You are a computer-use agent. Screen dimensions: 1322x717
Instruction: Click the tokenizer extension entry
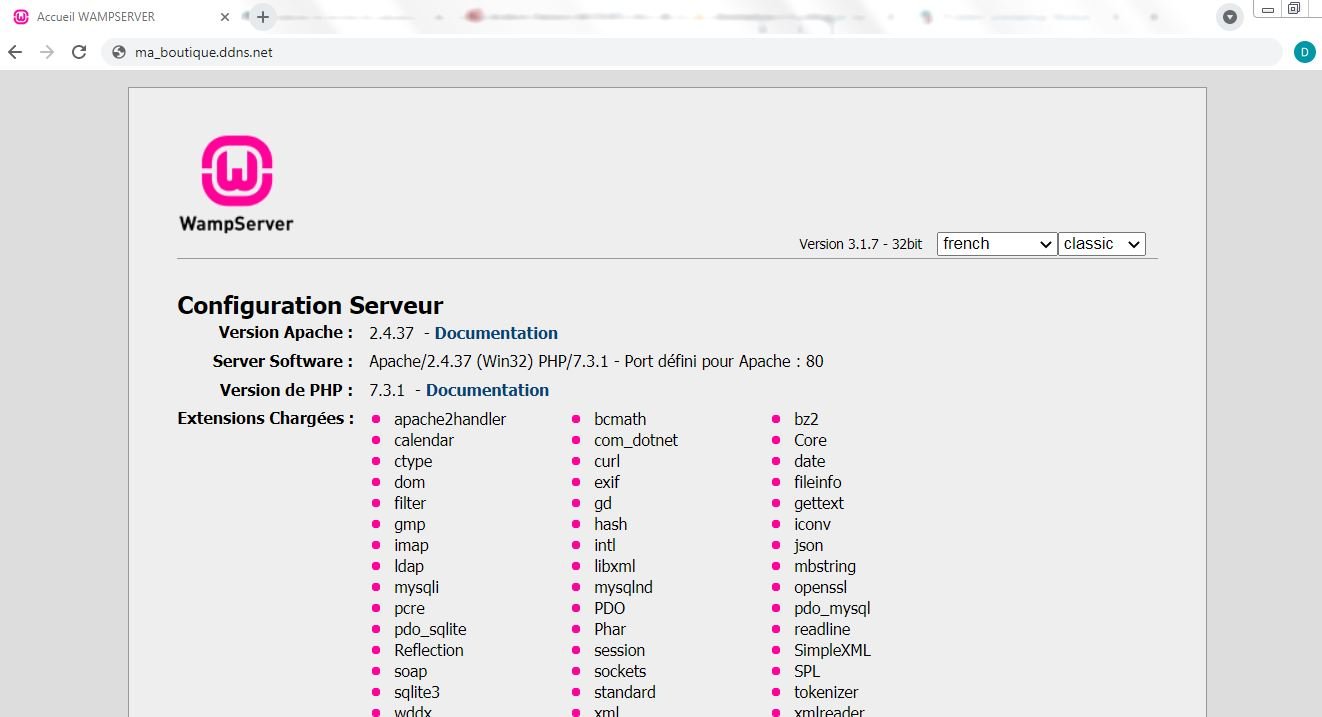click(826, 692)
